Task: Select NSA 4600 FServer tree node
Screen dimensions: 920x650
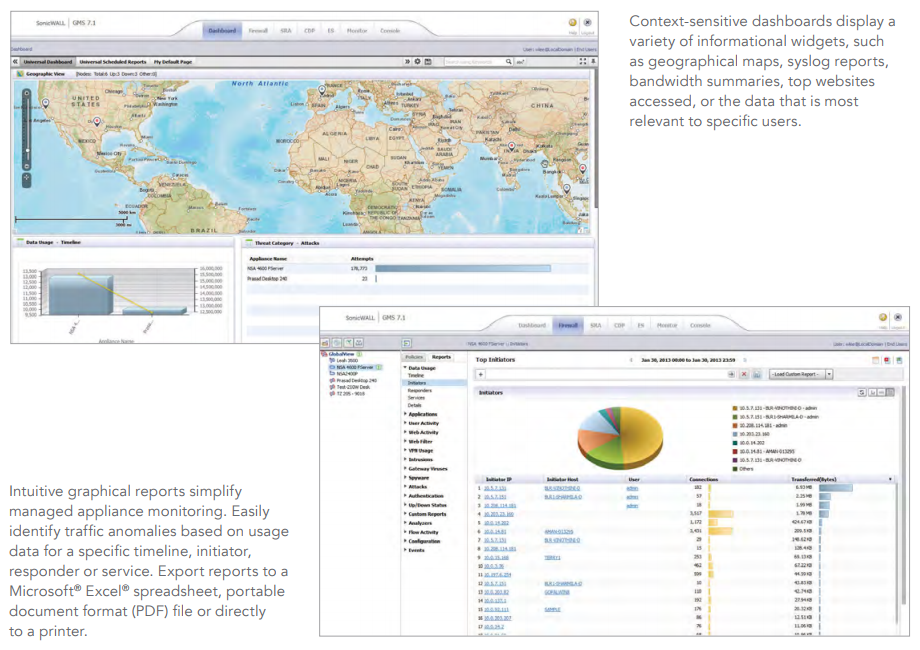Action: 354,367
